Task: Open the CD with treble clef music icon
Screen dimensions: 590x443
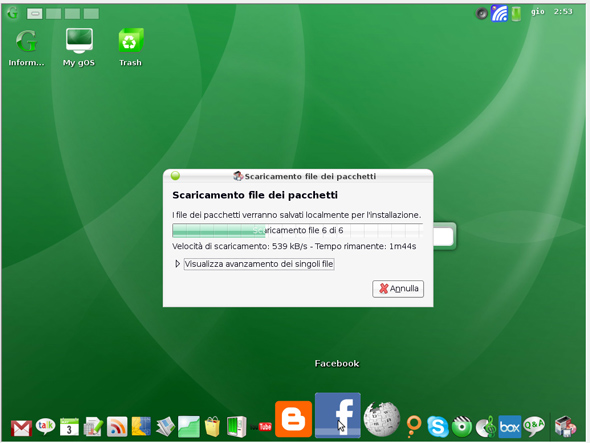Action: (486, 427)
